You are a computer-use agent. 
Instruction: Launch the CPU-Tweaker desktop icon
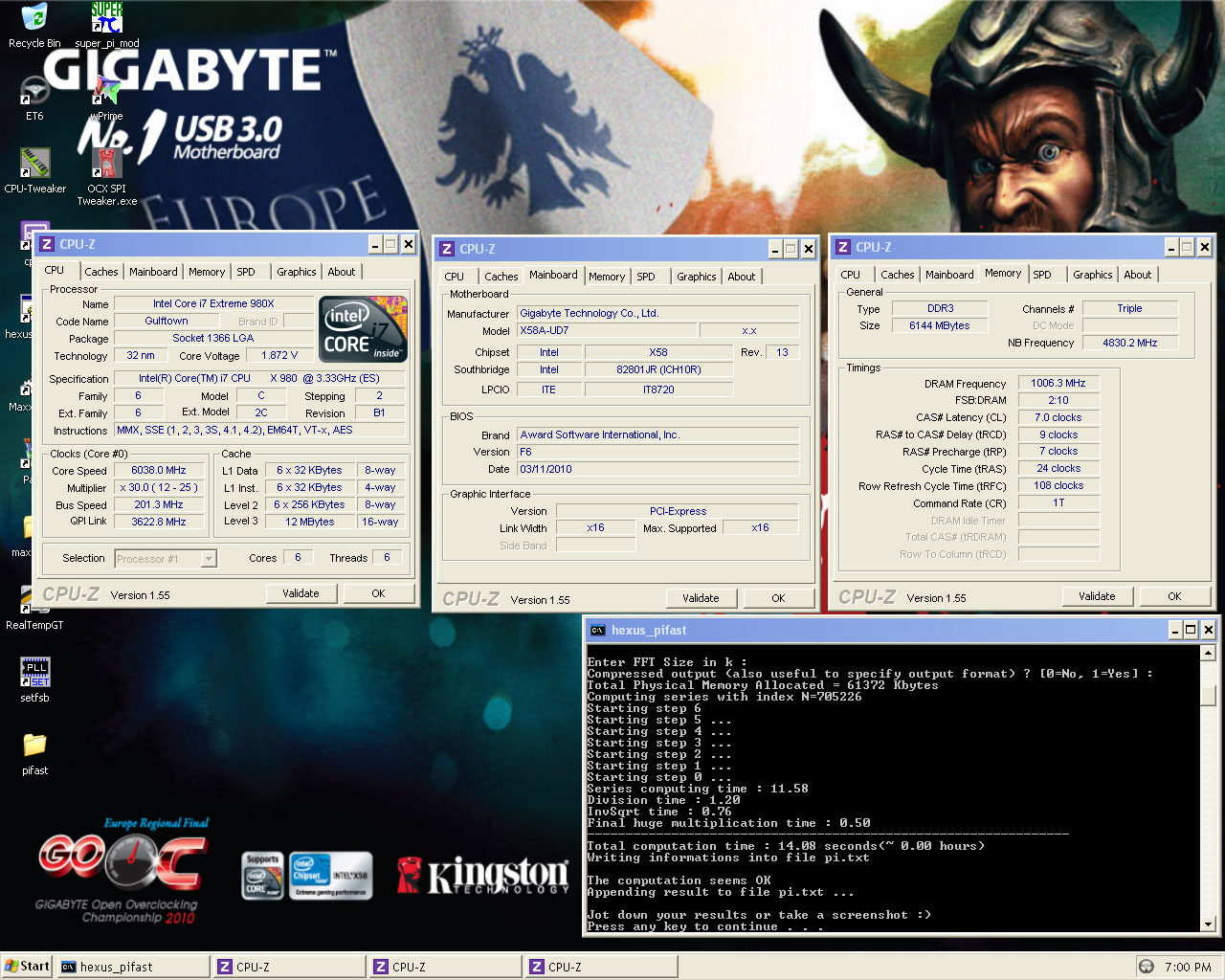click(34, 165)
